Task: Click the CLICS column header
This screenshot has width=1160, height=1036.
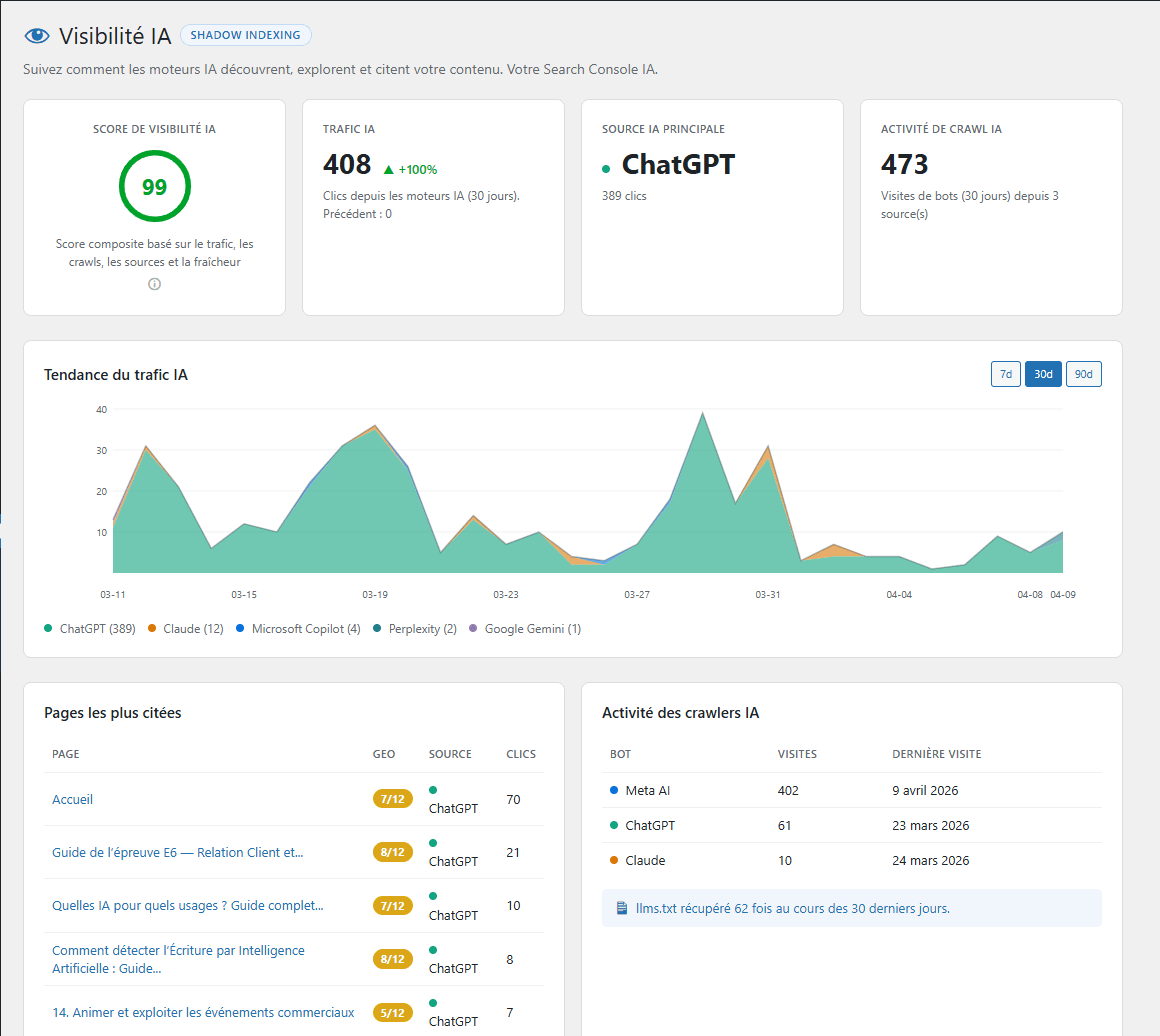Action: click(521, 754)
